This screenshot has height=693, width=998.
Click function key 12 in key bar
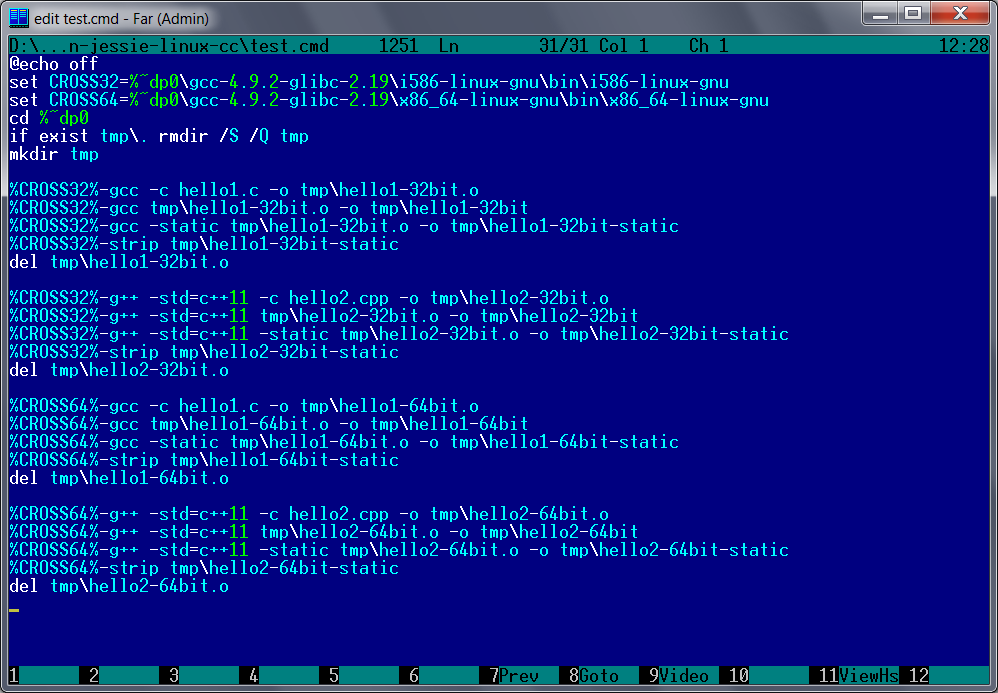[x=948, y=675]
